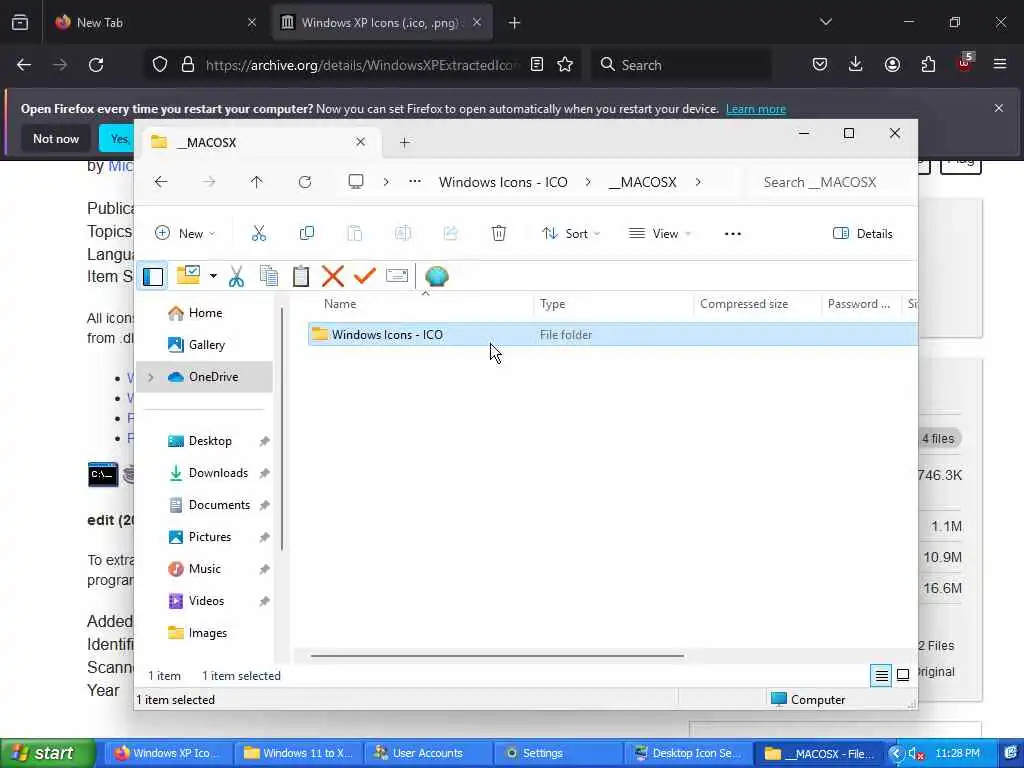Screen dimensions: 1024x768
Task: Click the Rename icon in classic toolbar
Action: 396,276
